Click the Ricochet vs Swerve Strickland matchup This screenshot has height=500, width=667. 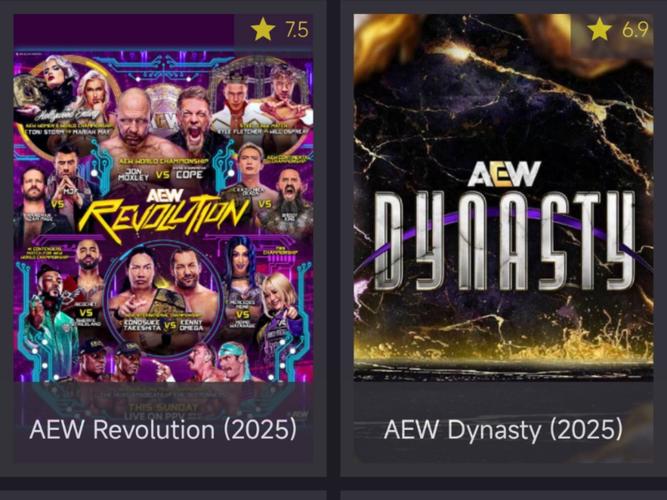[64, 298]
